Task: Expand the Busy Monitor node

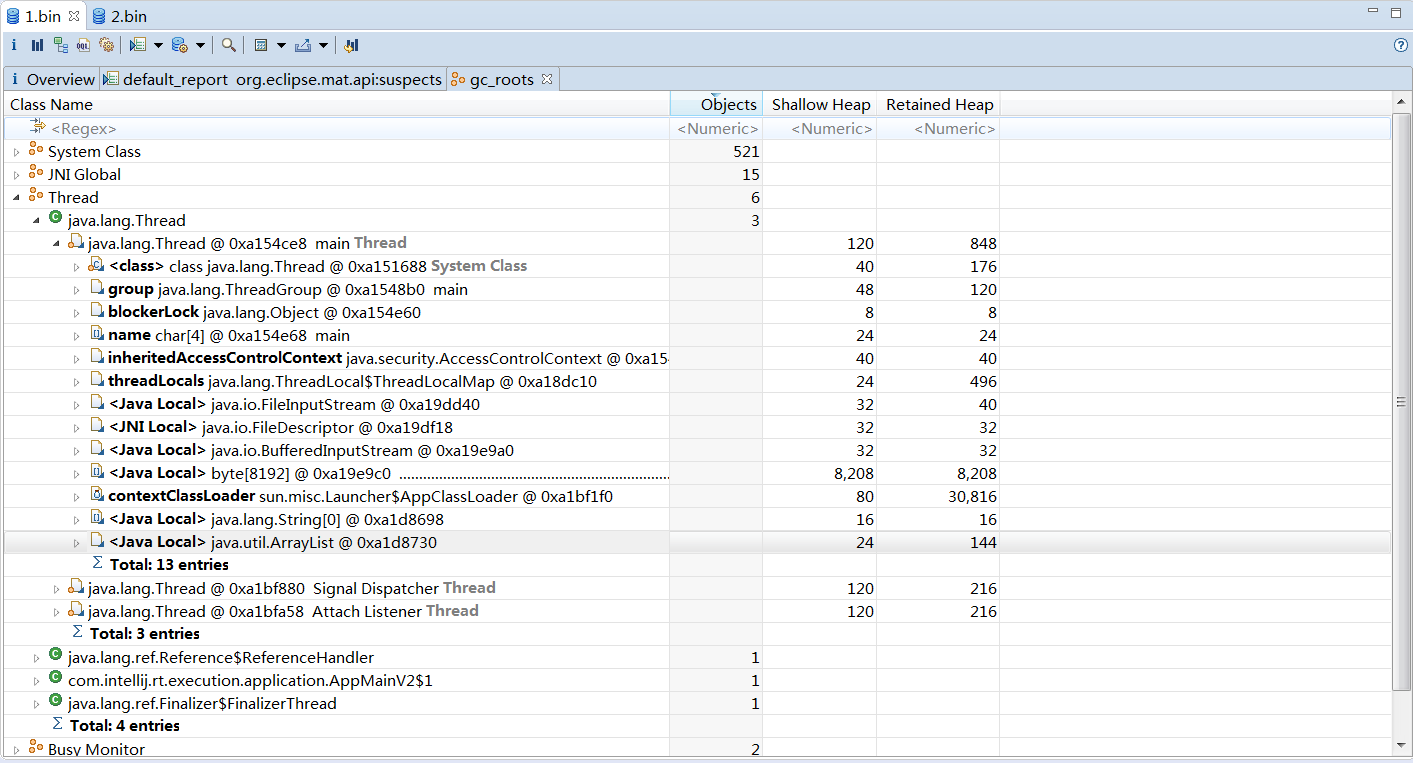Action: (16, 750)
